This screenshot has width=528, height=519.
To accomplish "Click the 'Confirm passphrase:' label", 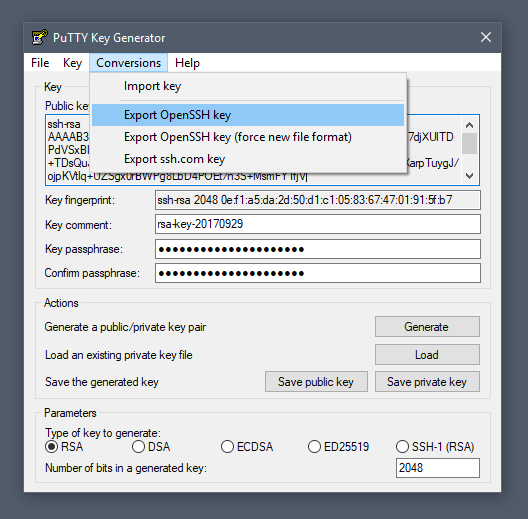I will pyautogui.click(x=92, y=273).
